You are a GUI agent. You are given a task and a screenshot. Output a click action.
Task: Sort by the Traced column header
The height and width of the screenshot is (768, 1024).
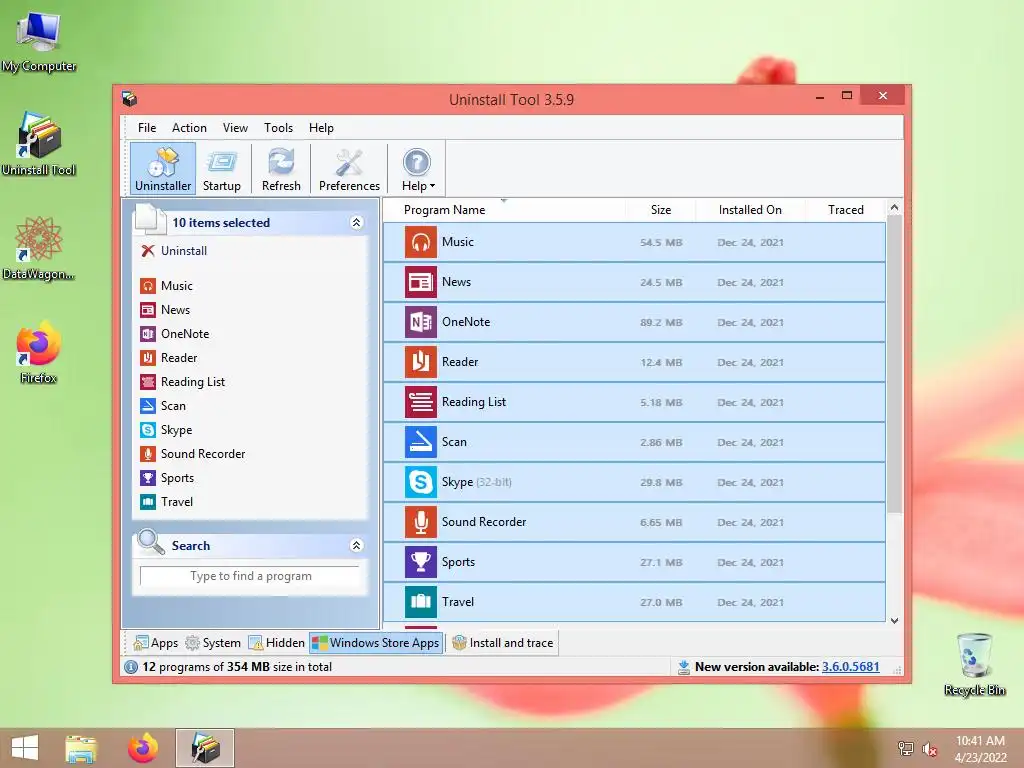(x=845, y=210)
